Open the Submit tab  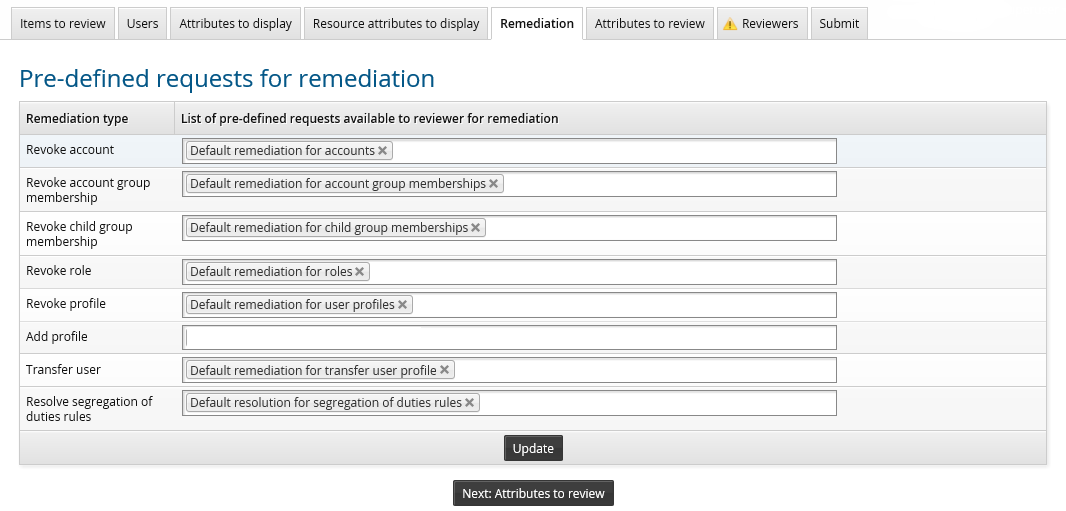point(838,24)
